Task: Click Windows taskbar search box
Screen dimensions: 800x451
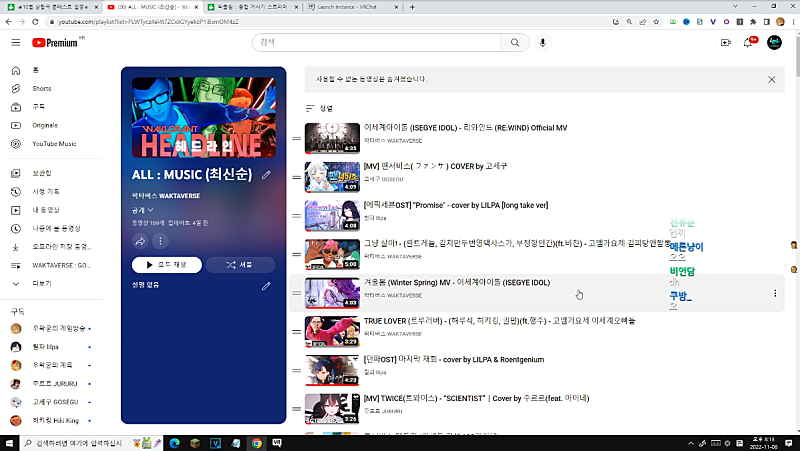Action: (76, 443)
